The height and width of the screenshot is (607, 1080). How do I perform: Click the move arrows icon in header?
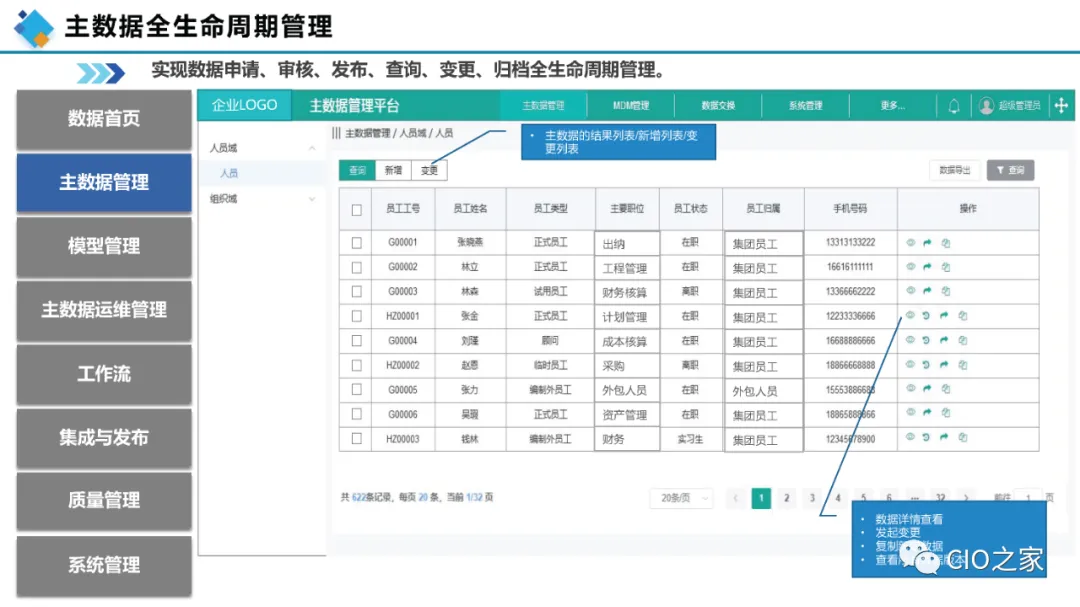click(1061, 106)
